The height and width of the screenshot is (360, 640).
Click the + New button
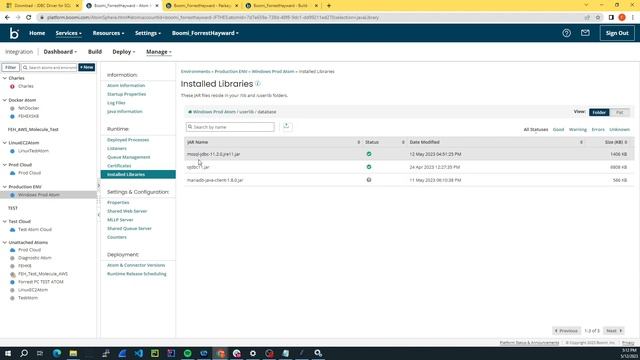[x=87, y=67]
